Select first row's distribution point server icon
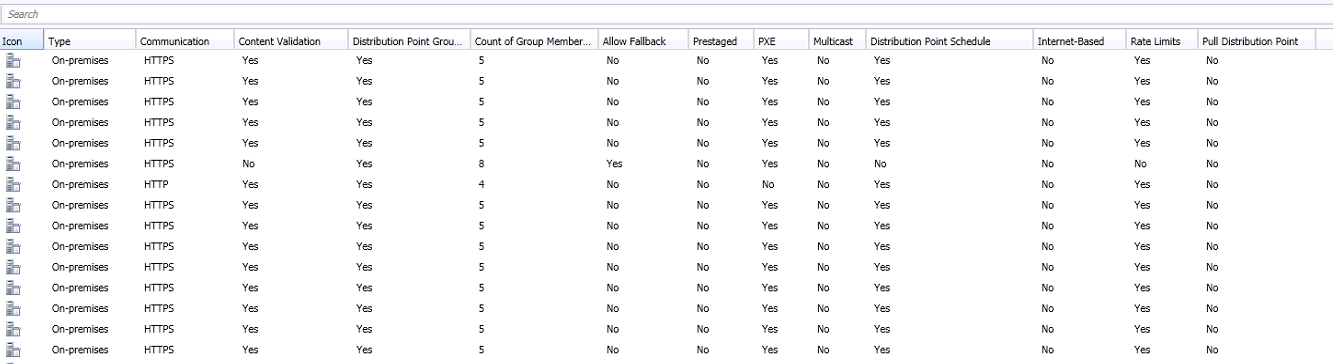This screenshot has width=1333, height=364. [13, 61]
